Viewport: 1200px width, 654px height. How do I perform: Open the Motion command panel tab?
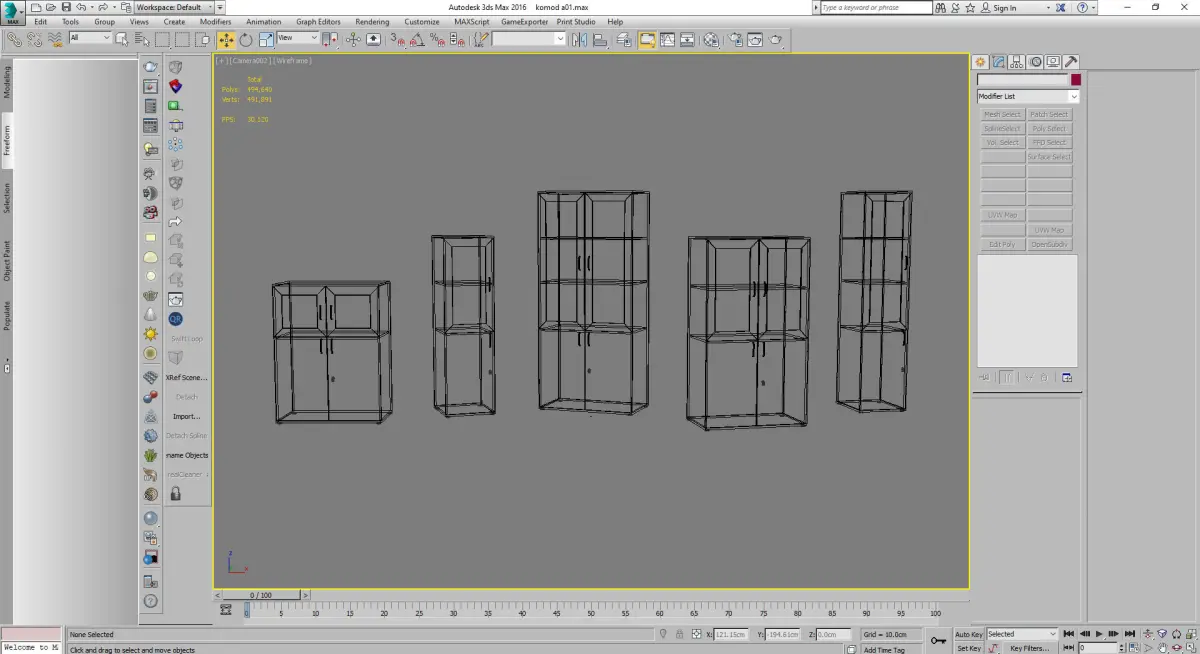tap(1036, 62)
